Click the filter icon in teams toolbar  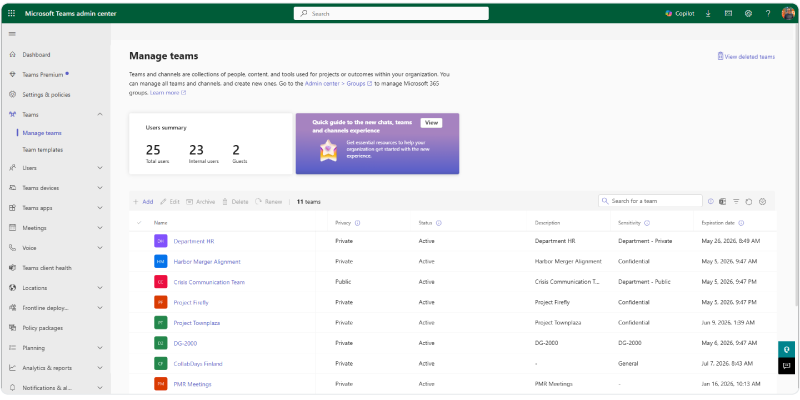click(736, 201)
